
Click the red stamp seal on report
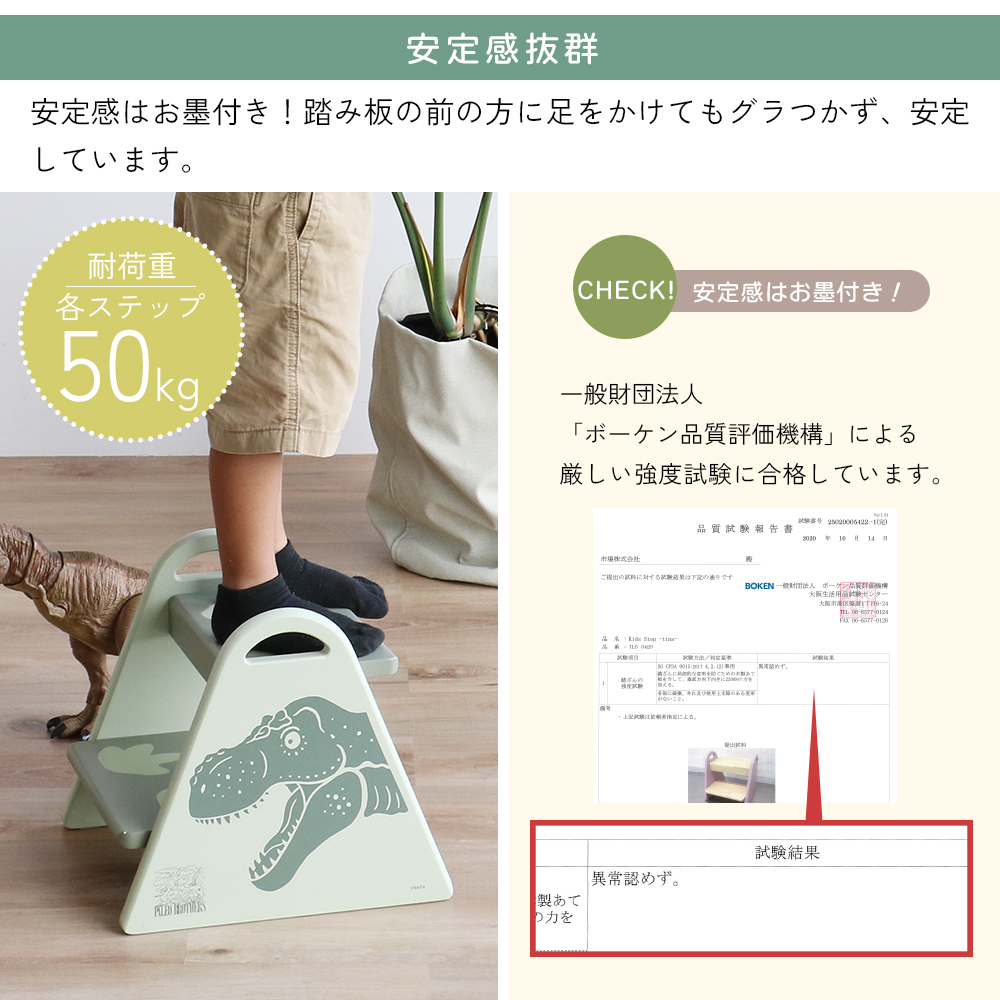(x=858, y=599)
